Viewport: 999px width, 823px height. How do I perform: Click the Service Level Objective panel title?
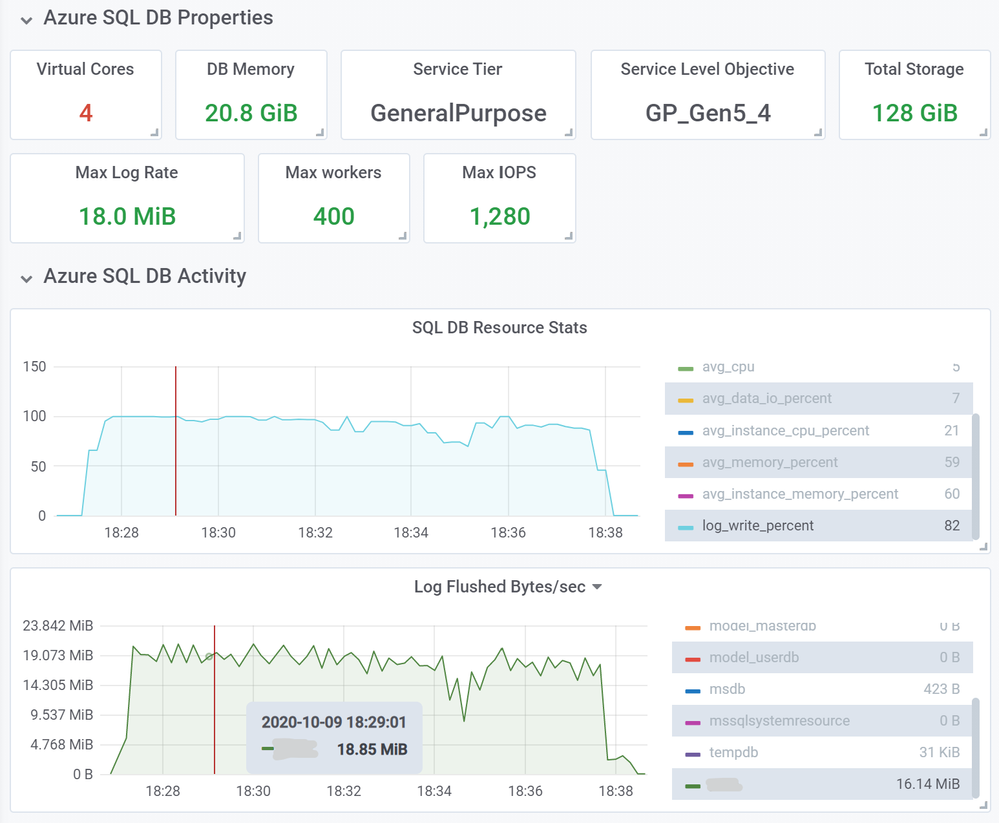tap(707, 69)
